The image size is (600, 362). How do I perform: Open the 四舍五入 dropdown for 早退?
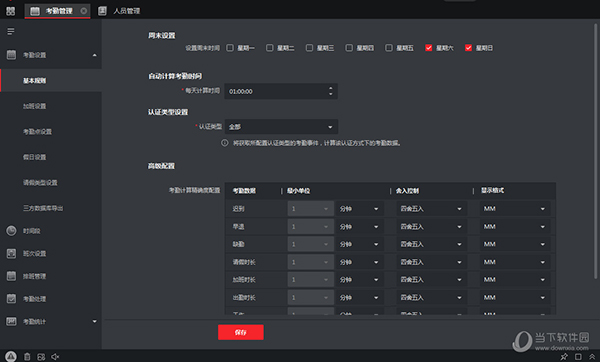[x=431, y=227]
